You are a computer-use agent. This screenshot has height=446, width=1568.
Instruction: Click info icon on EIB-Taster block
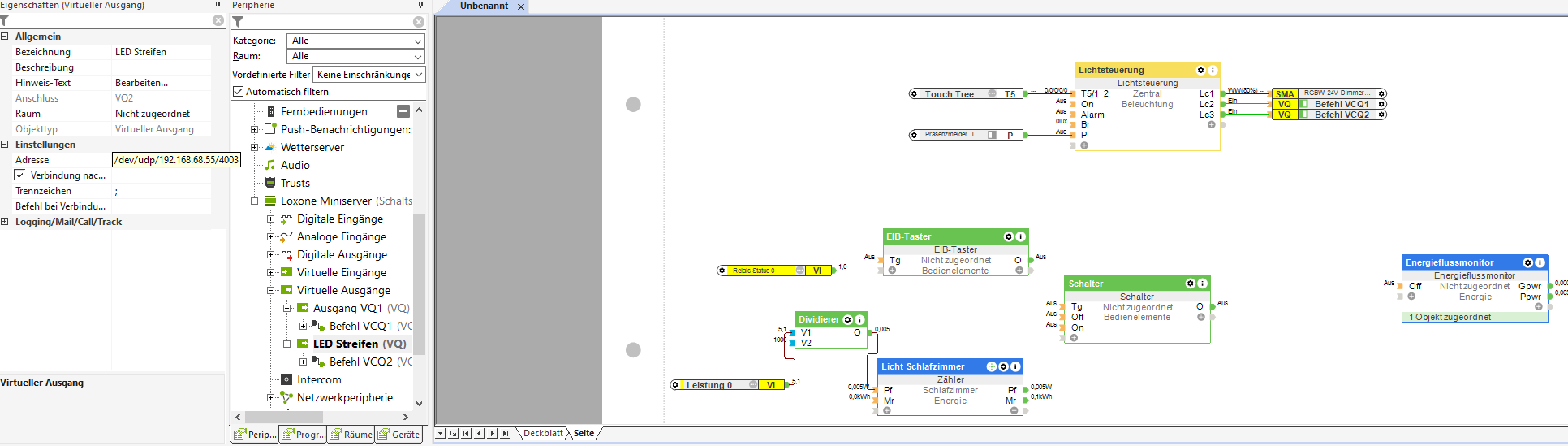(1020, 237)
